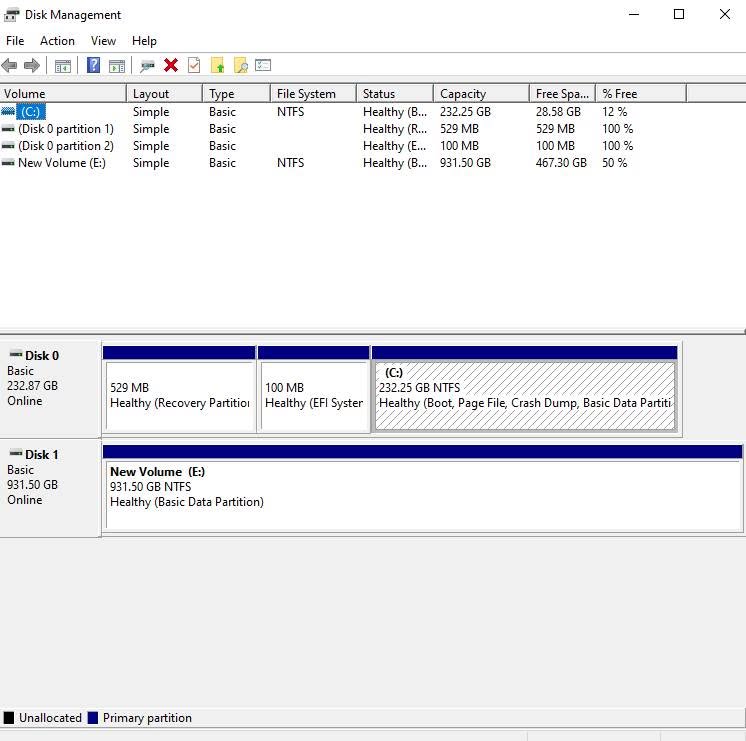Click the 50 % free cell
The image size is (746, 741).
pyautogui.click(x=615, y=163)
